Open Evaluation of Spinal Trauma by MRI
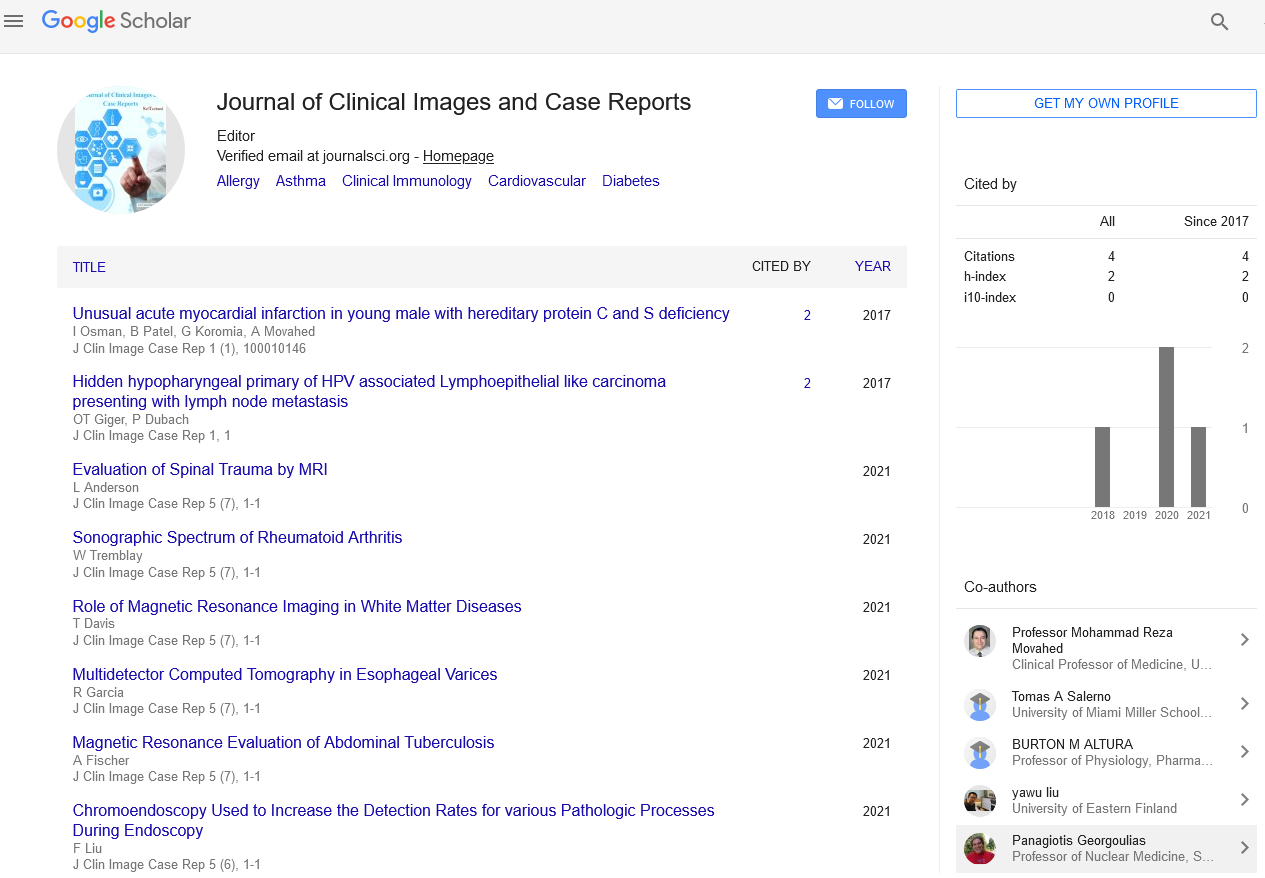Image resolution: width=1265 pixels, height=878 pixels. tap(200, 469)
